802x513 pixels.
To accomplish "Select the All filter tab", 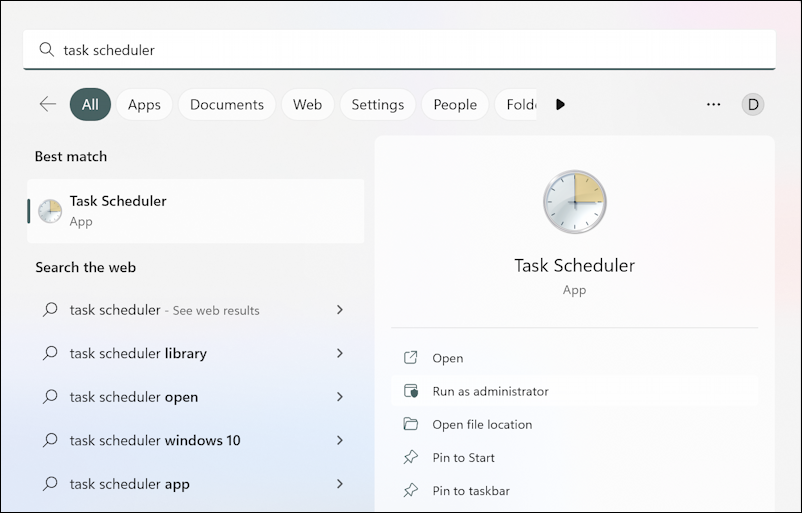I will click(x=90, y=104).
